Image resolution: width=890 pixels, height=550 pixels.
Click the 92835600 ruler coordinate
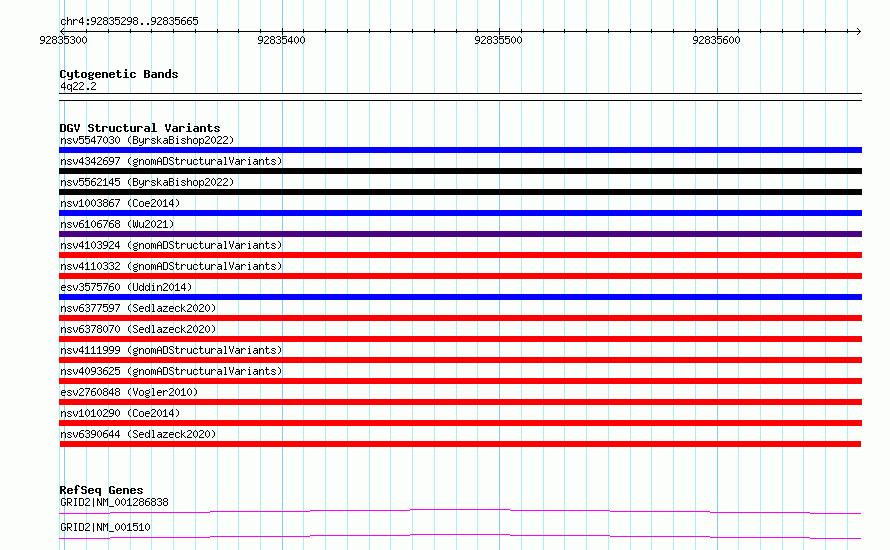(716, 40)
